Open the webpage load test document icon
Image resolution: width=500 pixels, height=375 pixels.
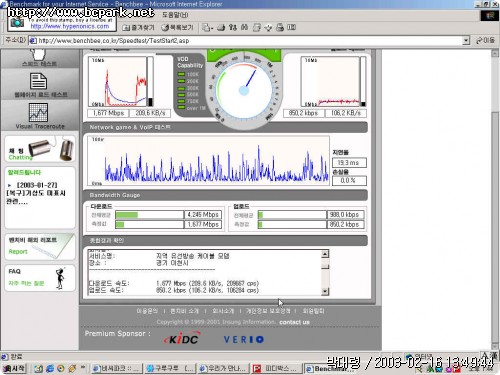[x=38, y=81]
